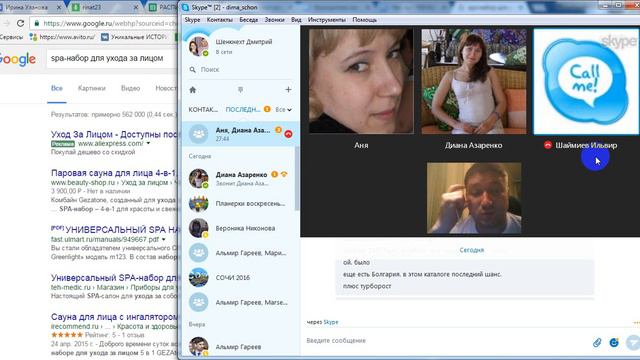Viewport: 640px width, 360px height.
Task: Open the Беседа menu
Action: click(x=249, y=20)
